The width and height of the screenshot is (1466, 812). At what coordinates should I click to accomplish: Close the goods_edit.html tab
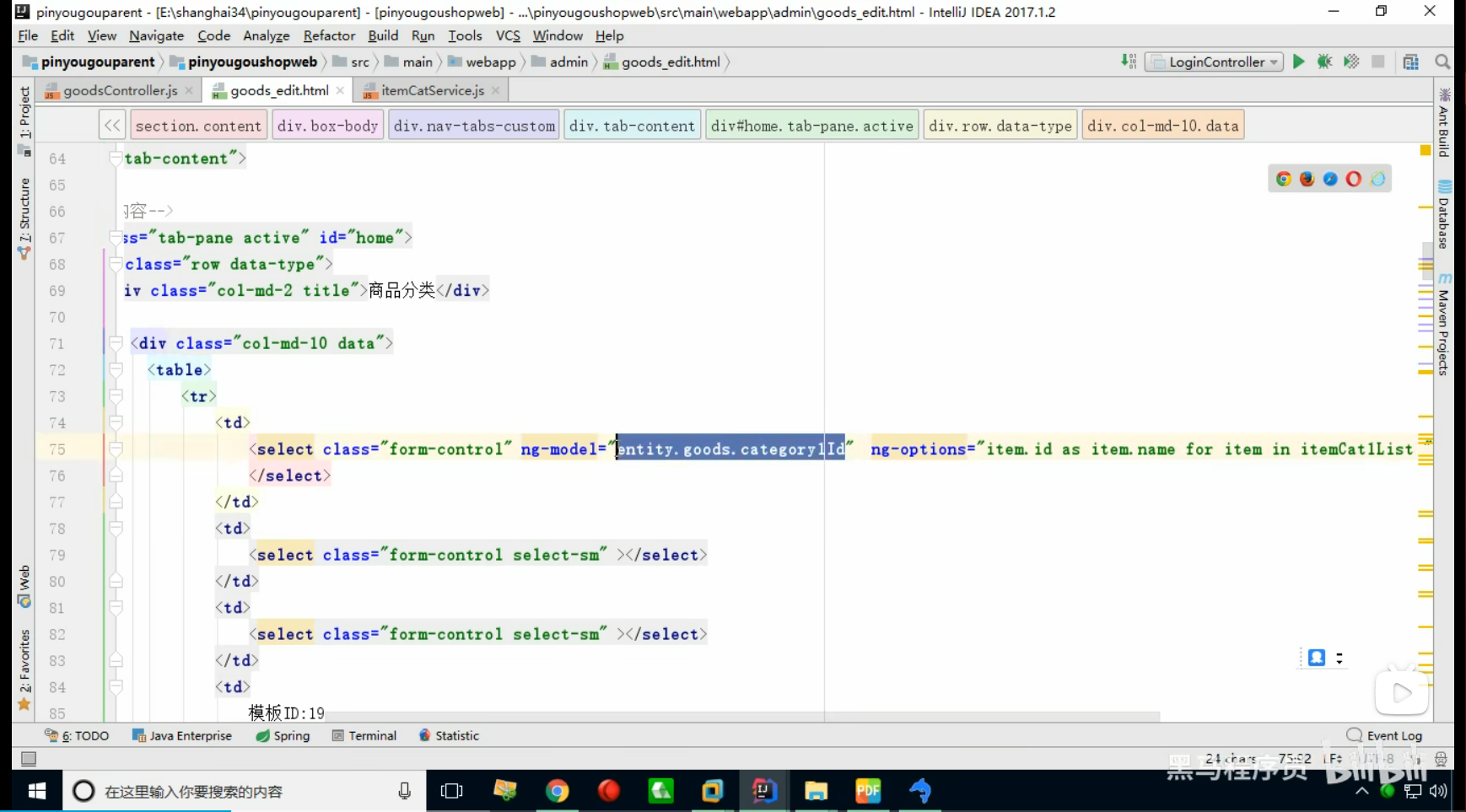click(340, 90)
